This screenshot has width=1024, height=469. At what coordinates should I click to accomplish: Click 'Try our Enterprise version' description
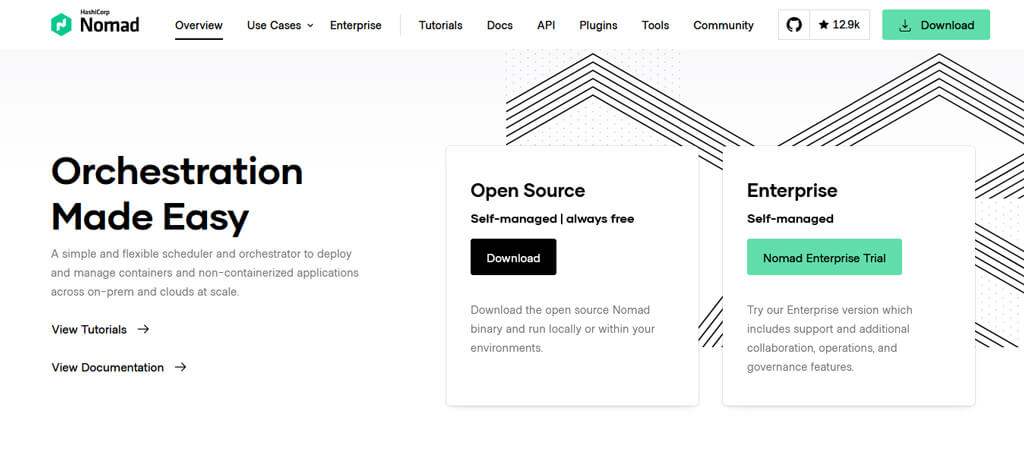click(829, 338)
